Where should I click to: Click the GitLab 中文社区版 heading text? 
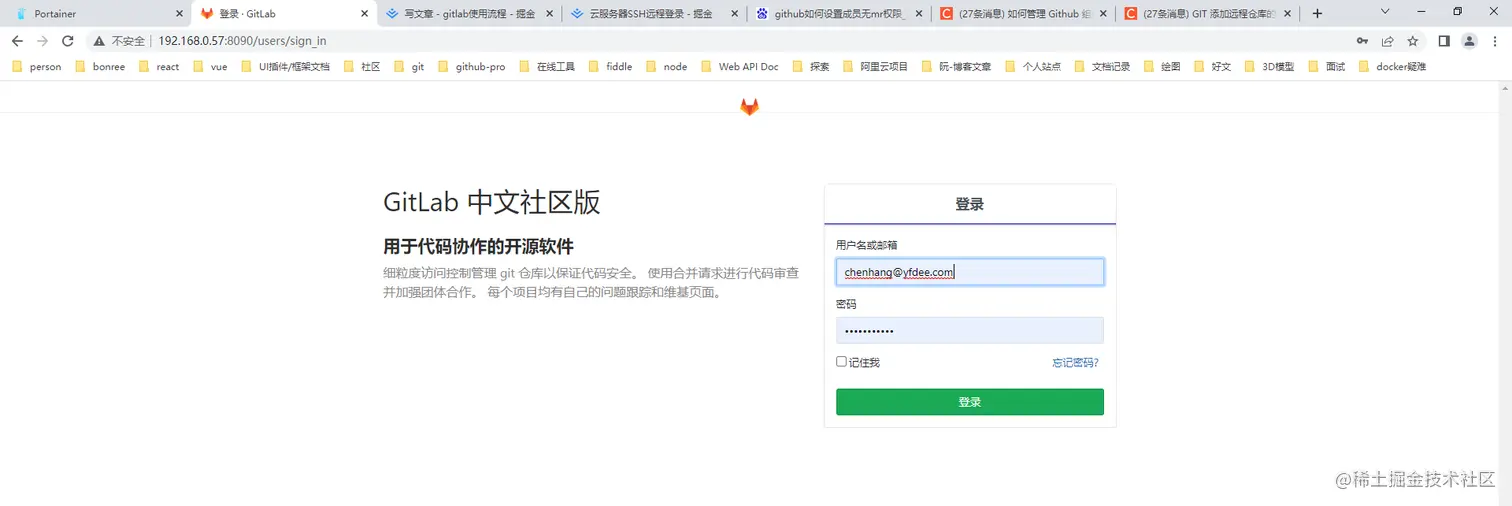coord(492,202)
